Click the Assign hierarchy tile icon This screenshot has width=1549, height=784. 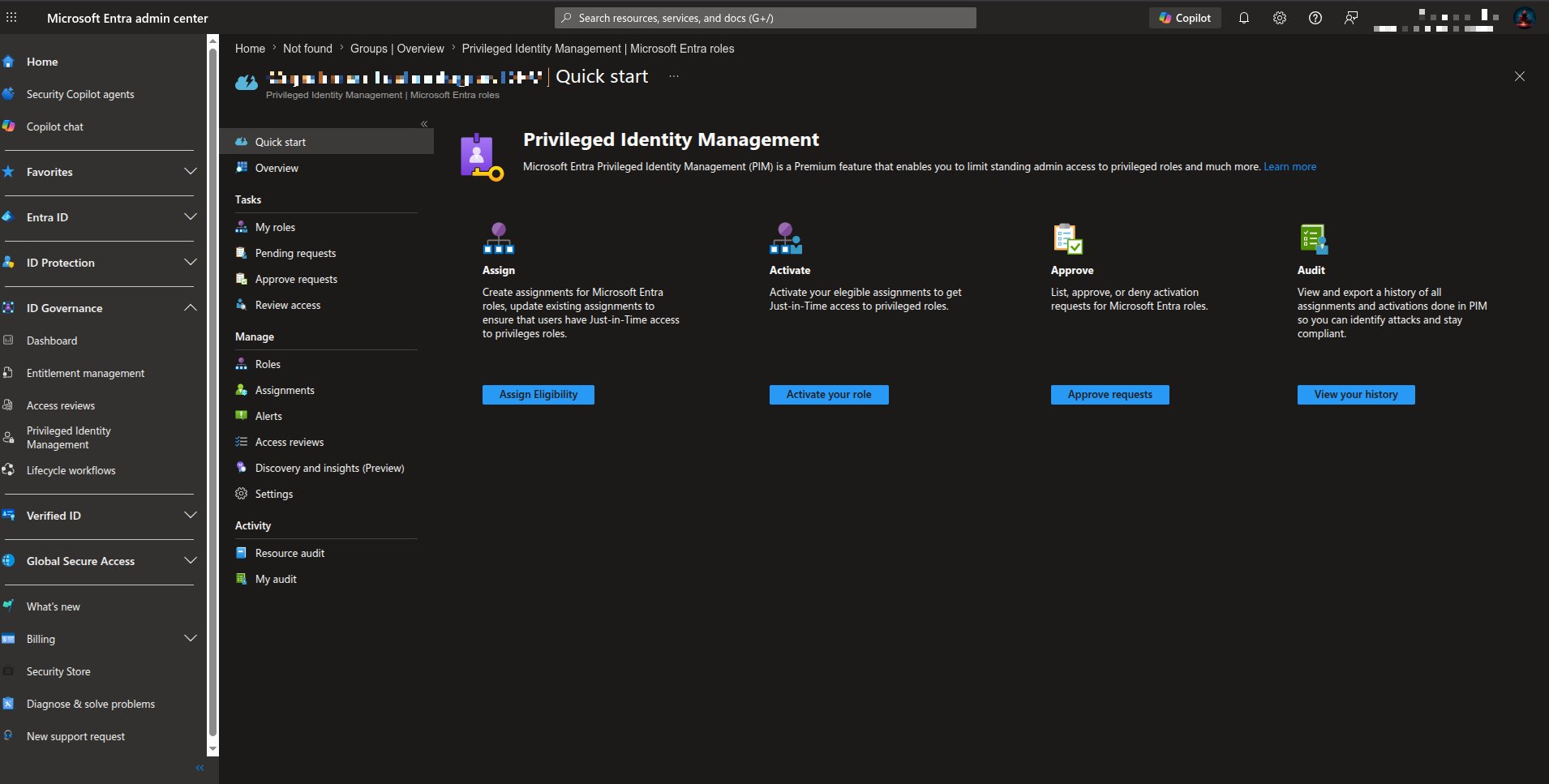(499, 238)
